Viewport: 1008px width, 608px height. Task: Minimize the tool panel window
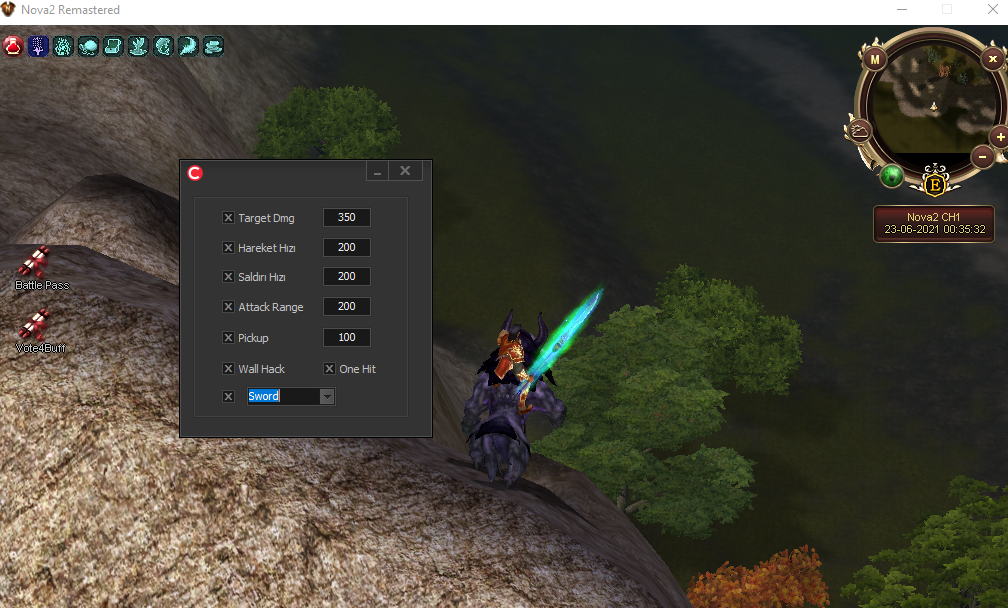377,171
